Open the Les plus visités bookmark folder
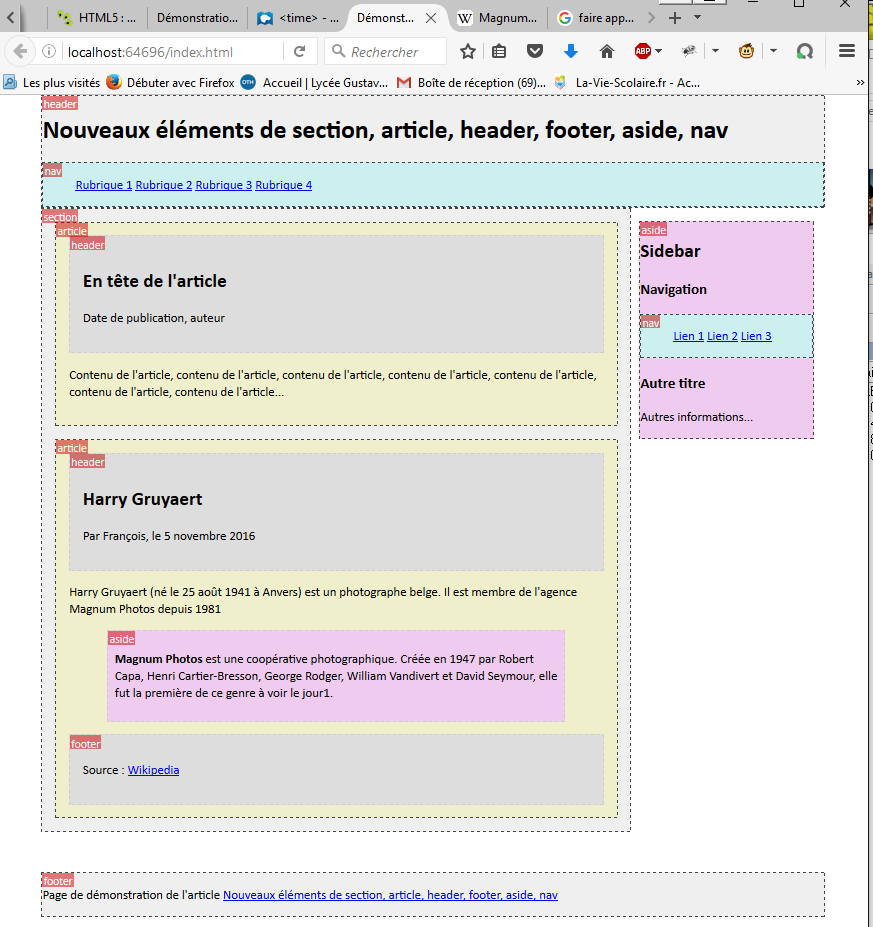Screen dimensions: 873x927 pyautogui.click(x=51, y=83)
